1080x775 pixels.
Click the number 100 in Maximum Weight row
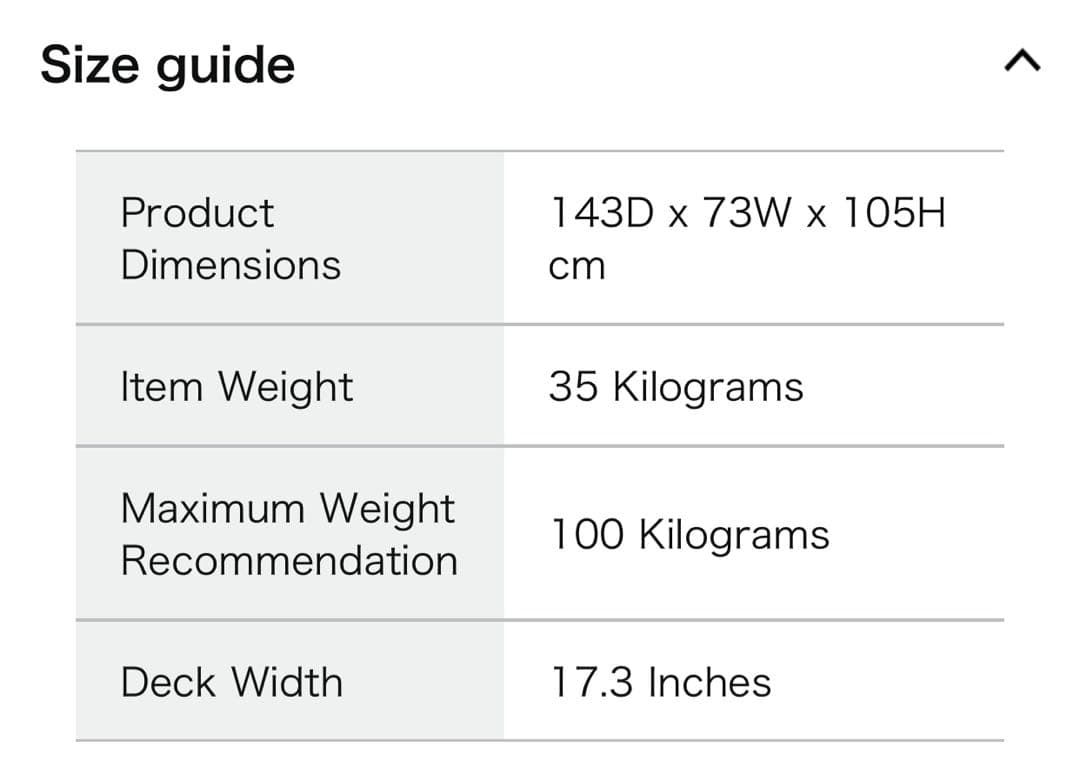[587, 534]
